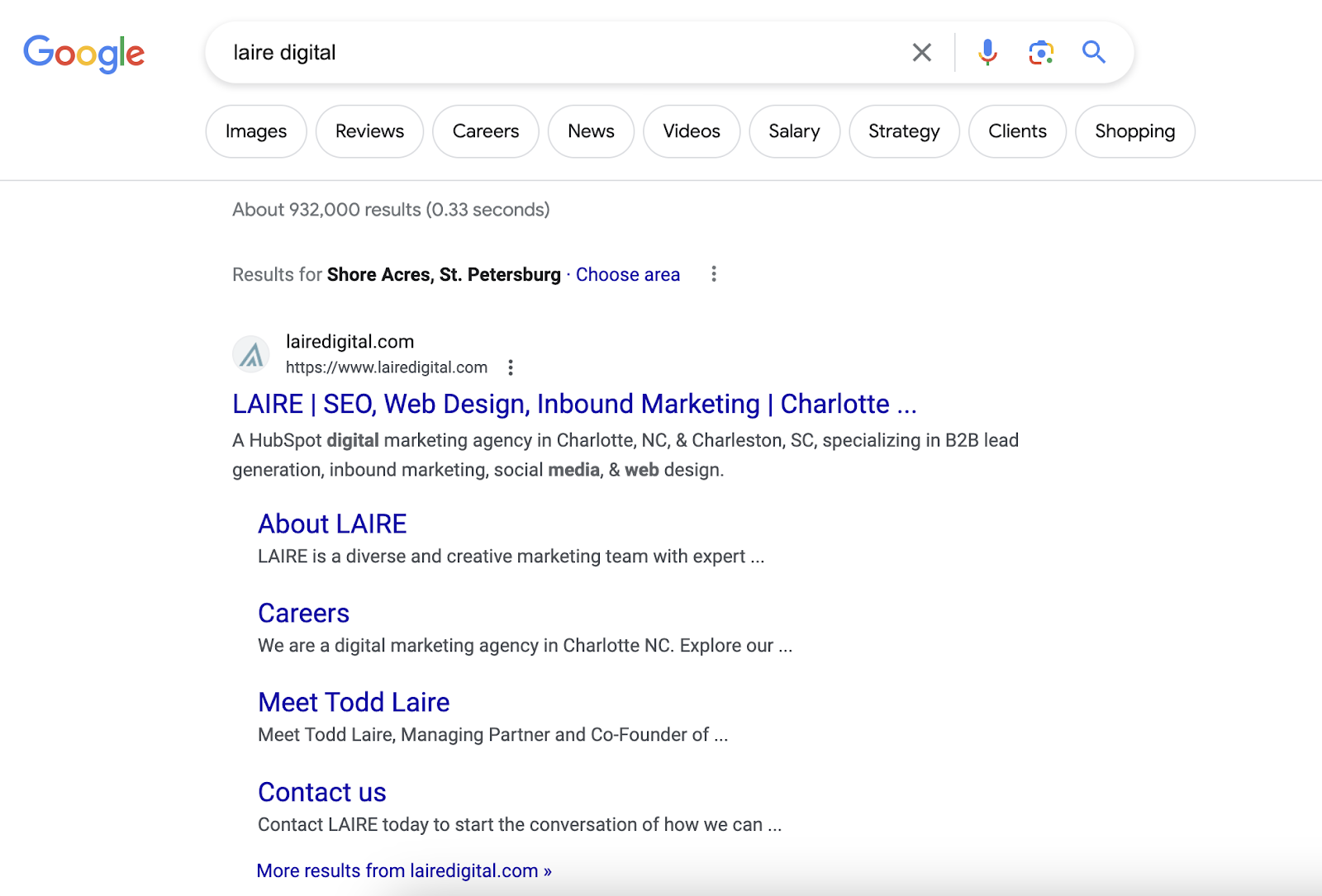Click the voice search microphone icon
This screenshot has height=896, width=1322.
click(x=987, y=52)
